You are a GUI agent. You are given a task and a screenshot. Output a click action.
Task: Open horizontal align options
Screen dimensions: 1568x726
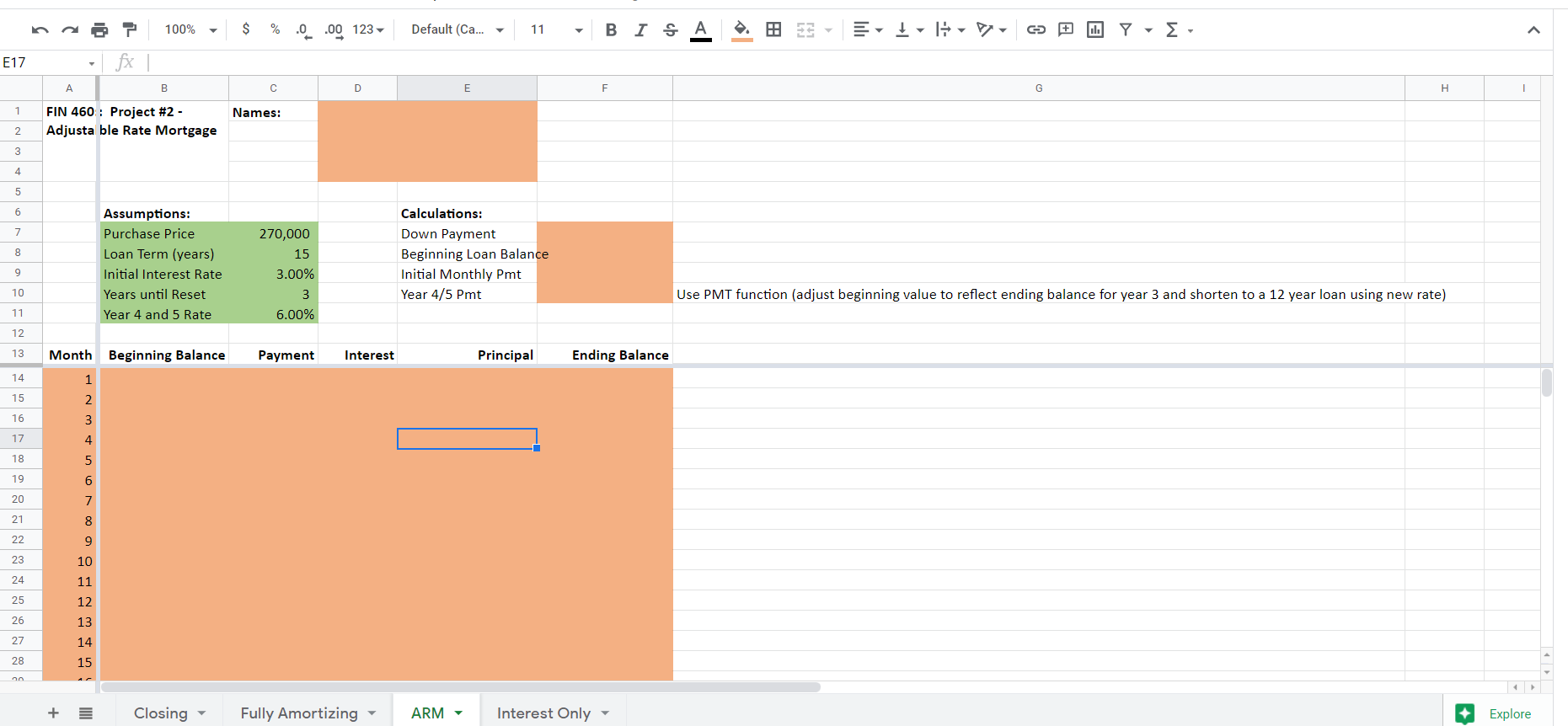click(x=867, y=30)
